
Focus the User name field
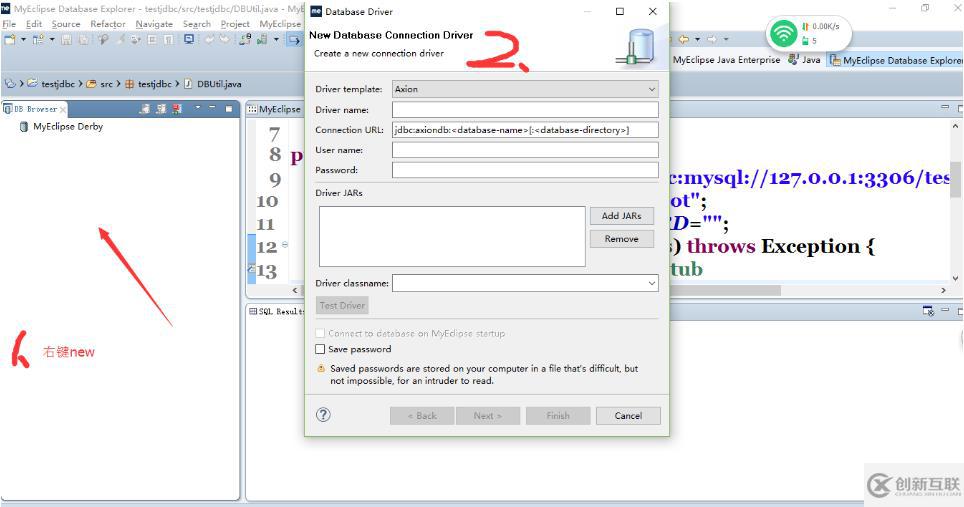click(526, 150)
